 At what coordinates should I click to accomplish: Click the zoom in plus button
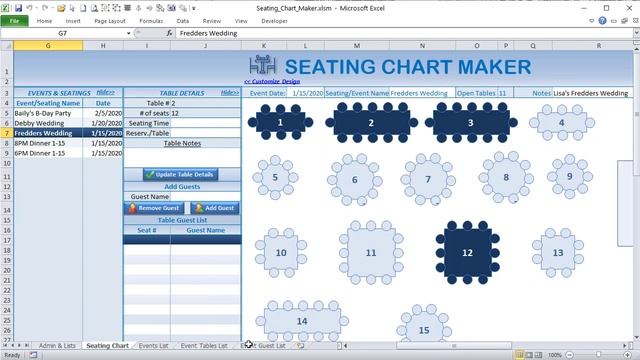click(x=628, y=355)
